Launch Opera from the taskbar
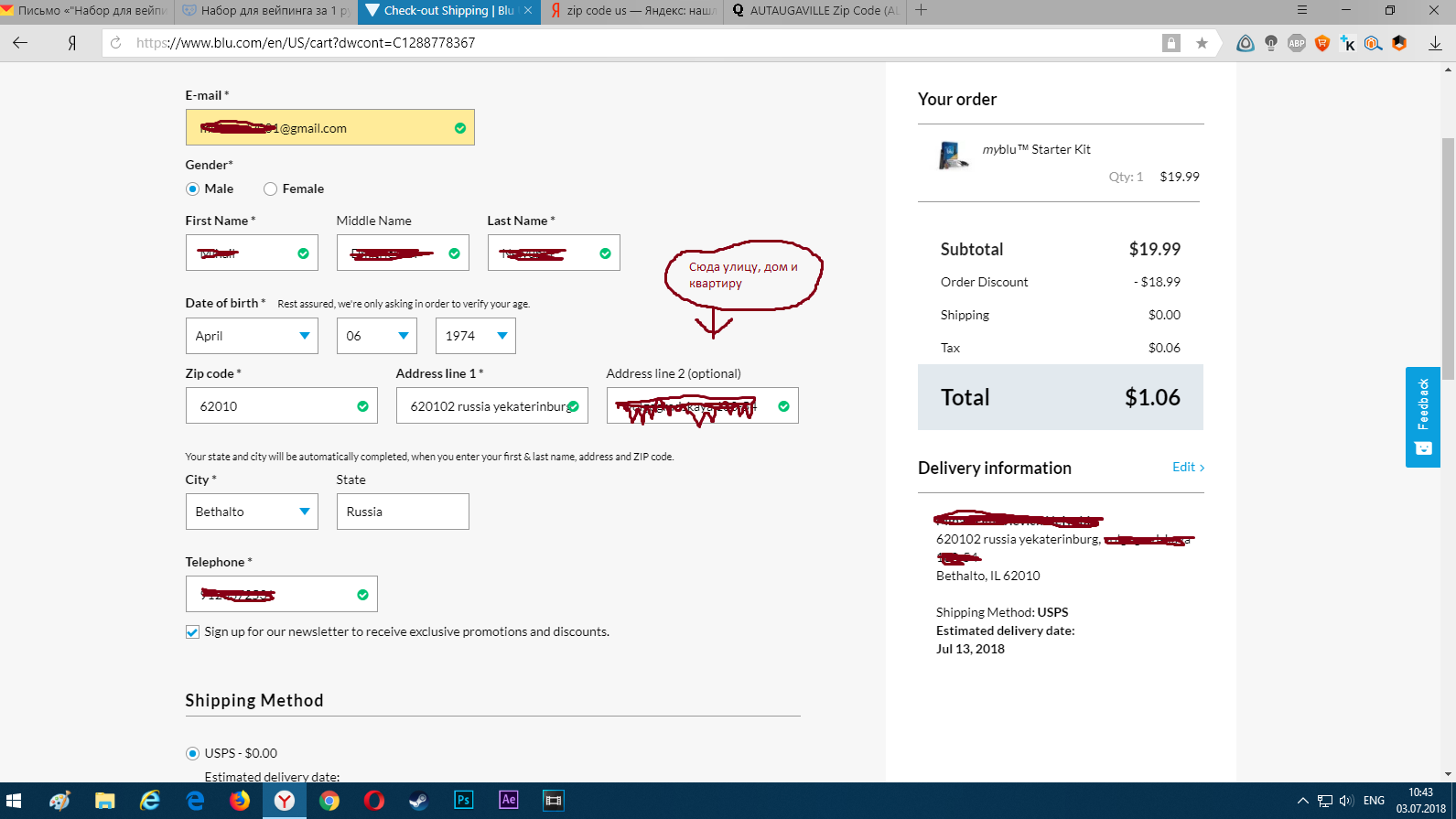This screenshot has width=1456, height=819. click(x=374, y=801)
